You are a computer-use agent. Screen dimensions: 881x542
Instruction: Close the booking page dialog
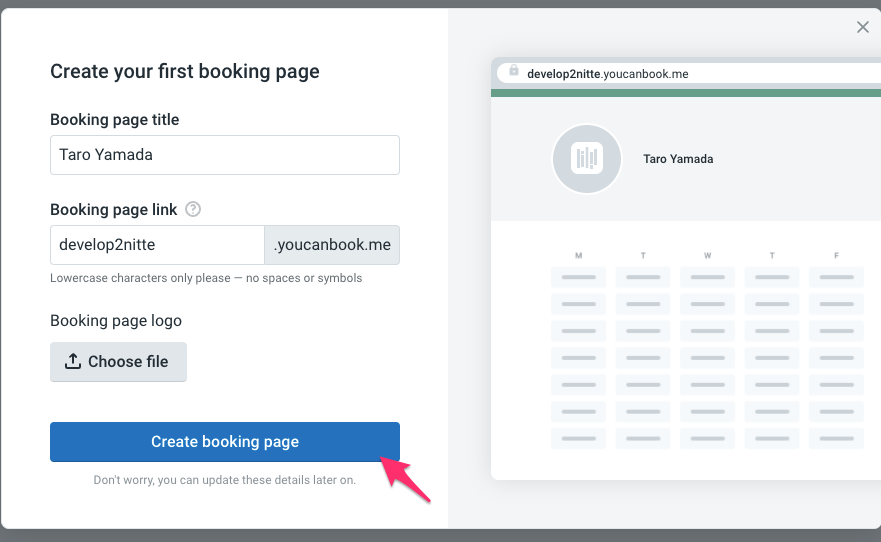click(x=862, y=27)
